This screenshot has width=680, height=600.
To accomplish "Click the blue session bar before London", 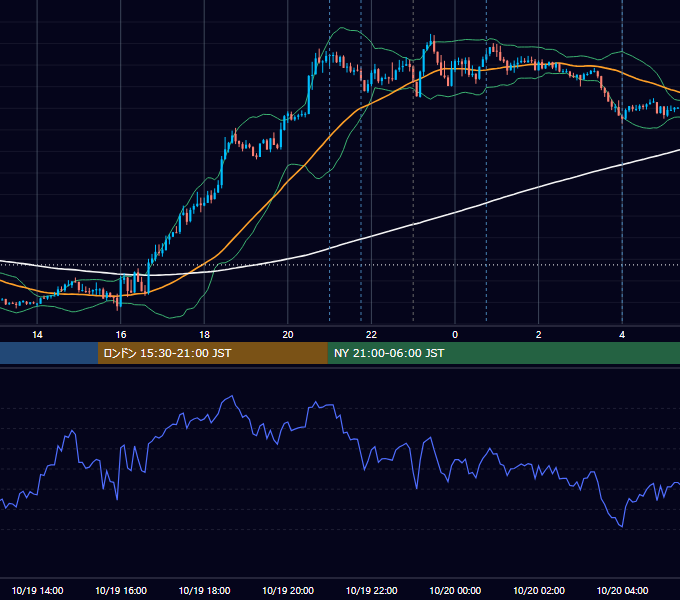I will 49,353.
